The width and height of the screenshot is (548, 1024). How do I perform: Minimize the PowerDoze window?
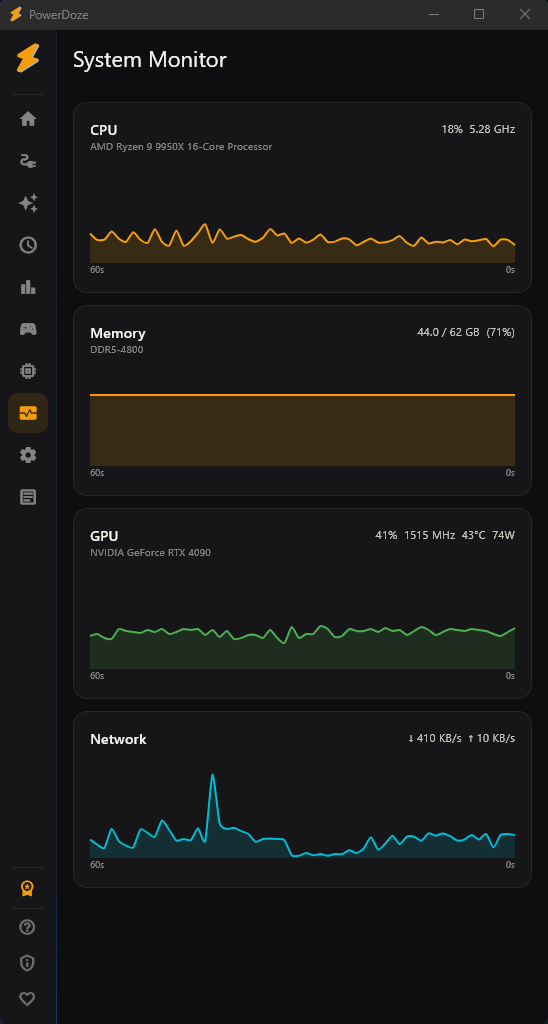coord(433,14)
